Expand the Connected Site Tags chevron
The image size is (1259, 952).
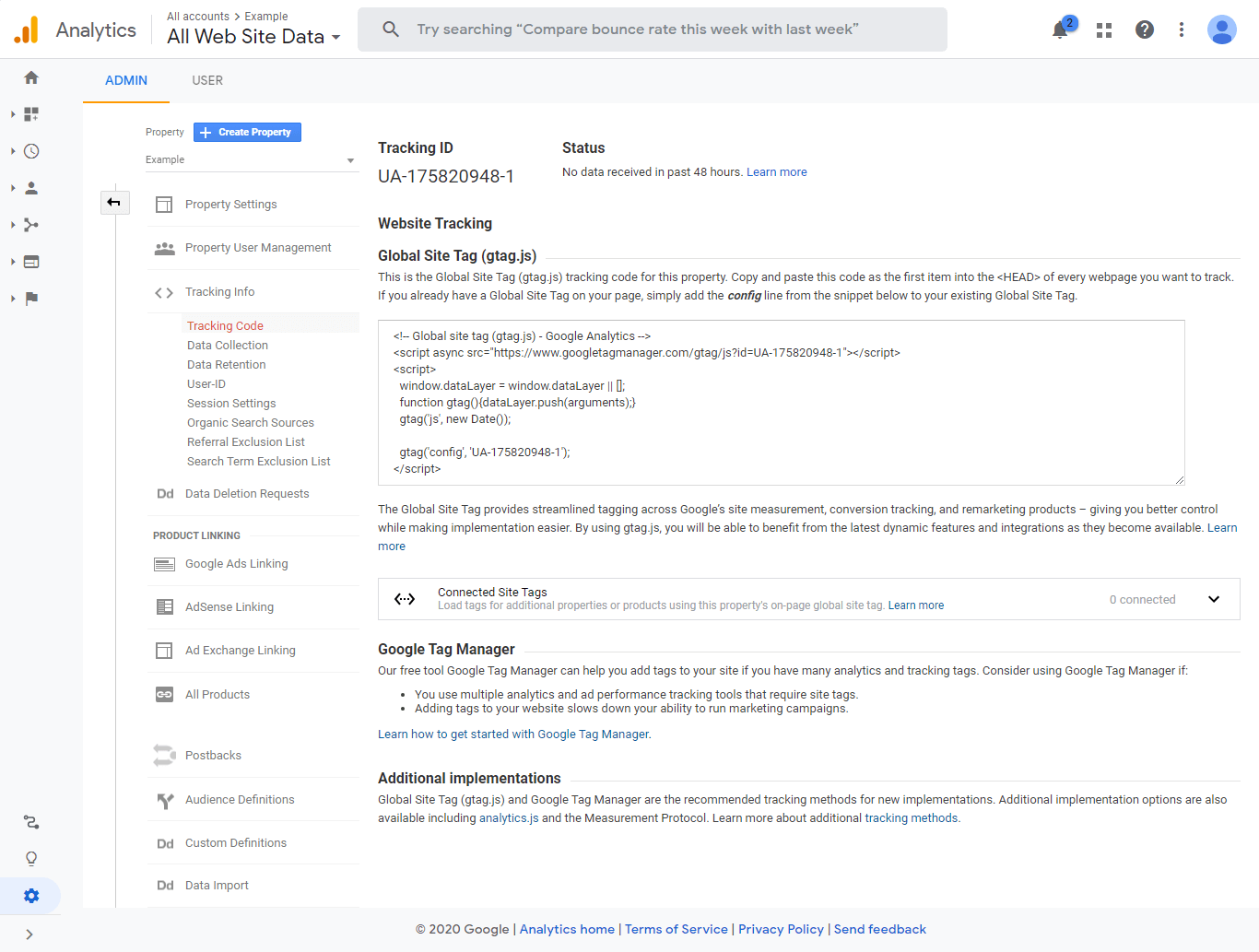point(1214,599)
